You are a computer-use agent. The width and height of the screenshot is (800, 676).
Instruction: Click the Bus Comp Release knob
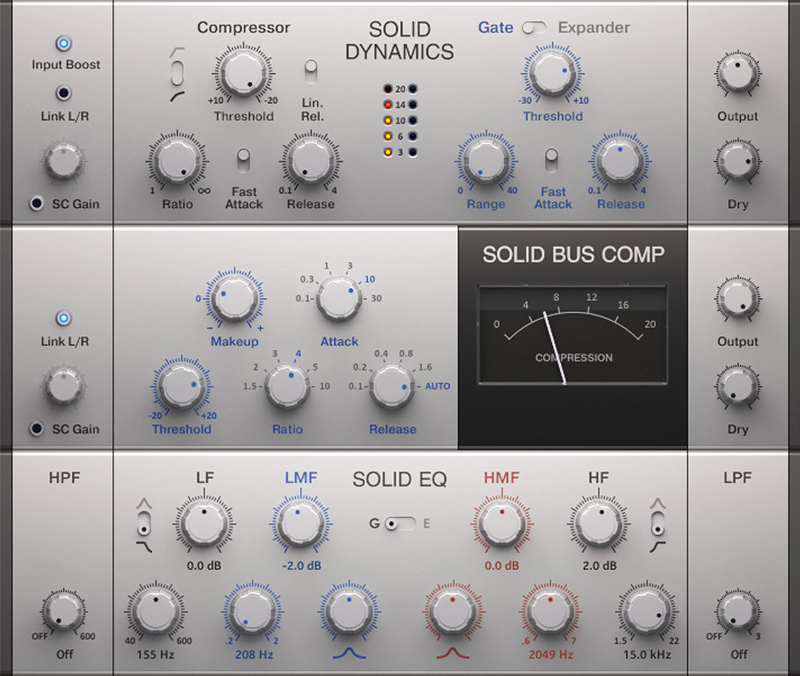pos(392,386)
